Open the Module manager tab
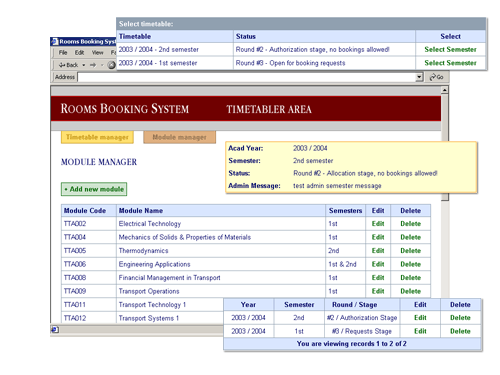 (x=180, y=137)
